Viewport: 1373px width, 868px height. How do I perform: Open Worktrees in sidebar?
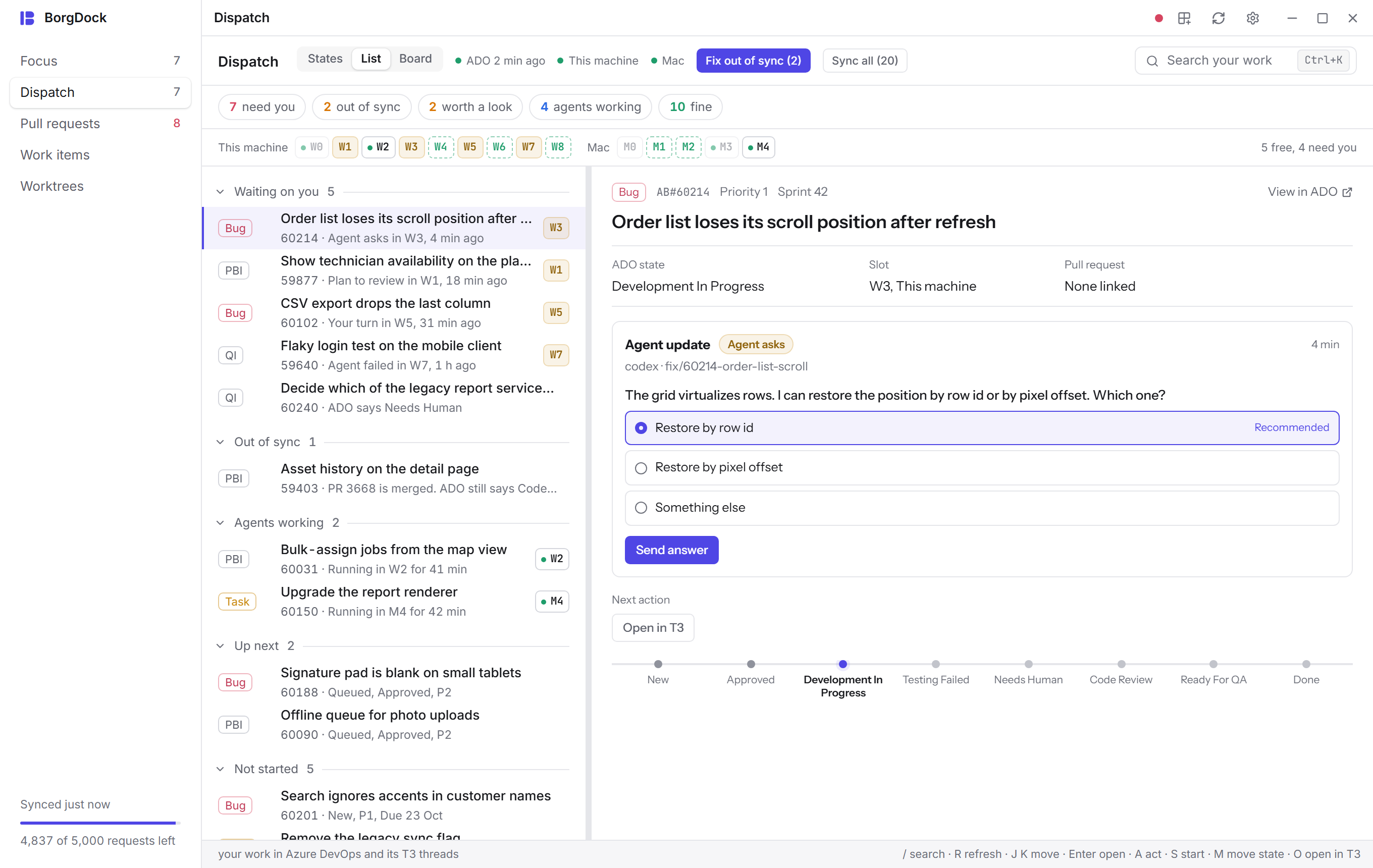100,186
